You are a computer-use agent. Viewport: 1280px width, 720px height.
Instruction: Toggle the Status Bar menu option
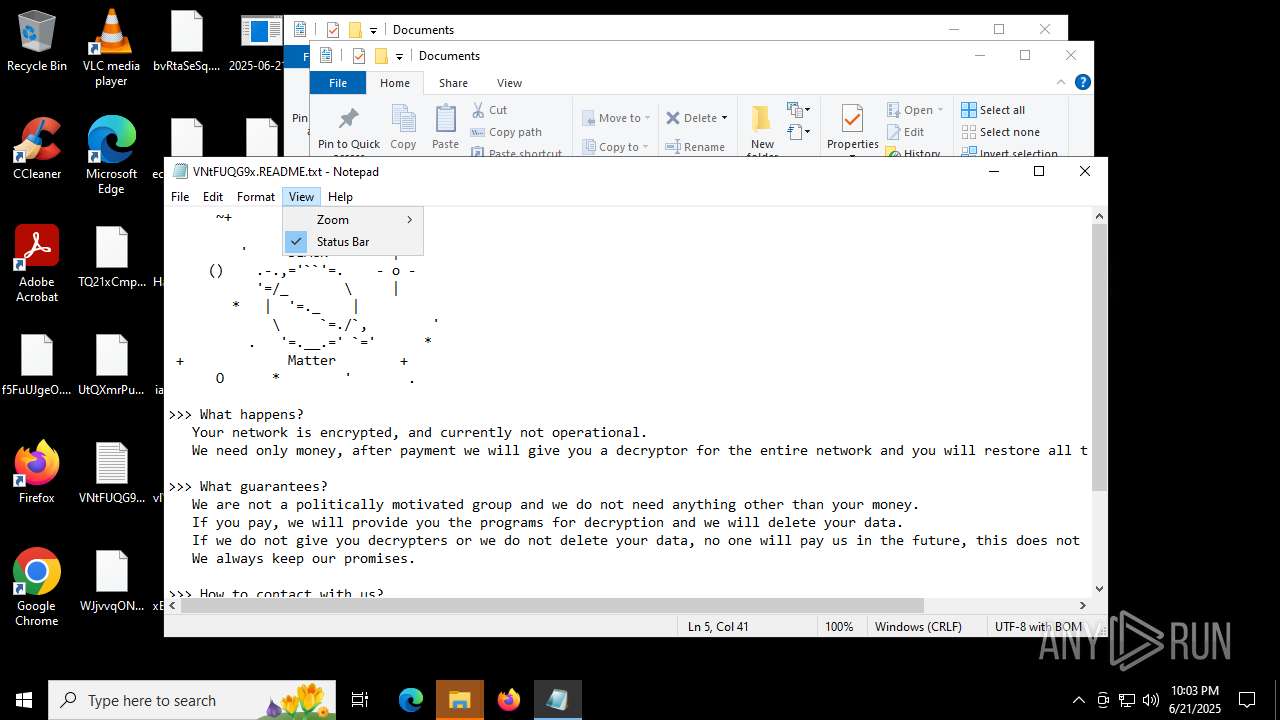point(353,242)
